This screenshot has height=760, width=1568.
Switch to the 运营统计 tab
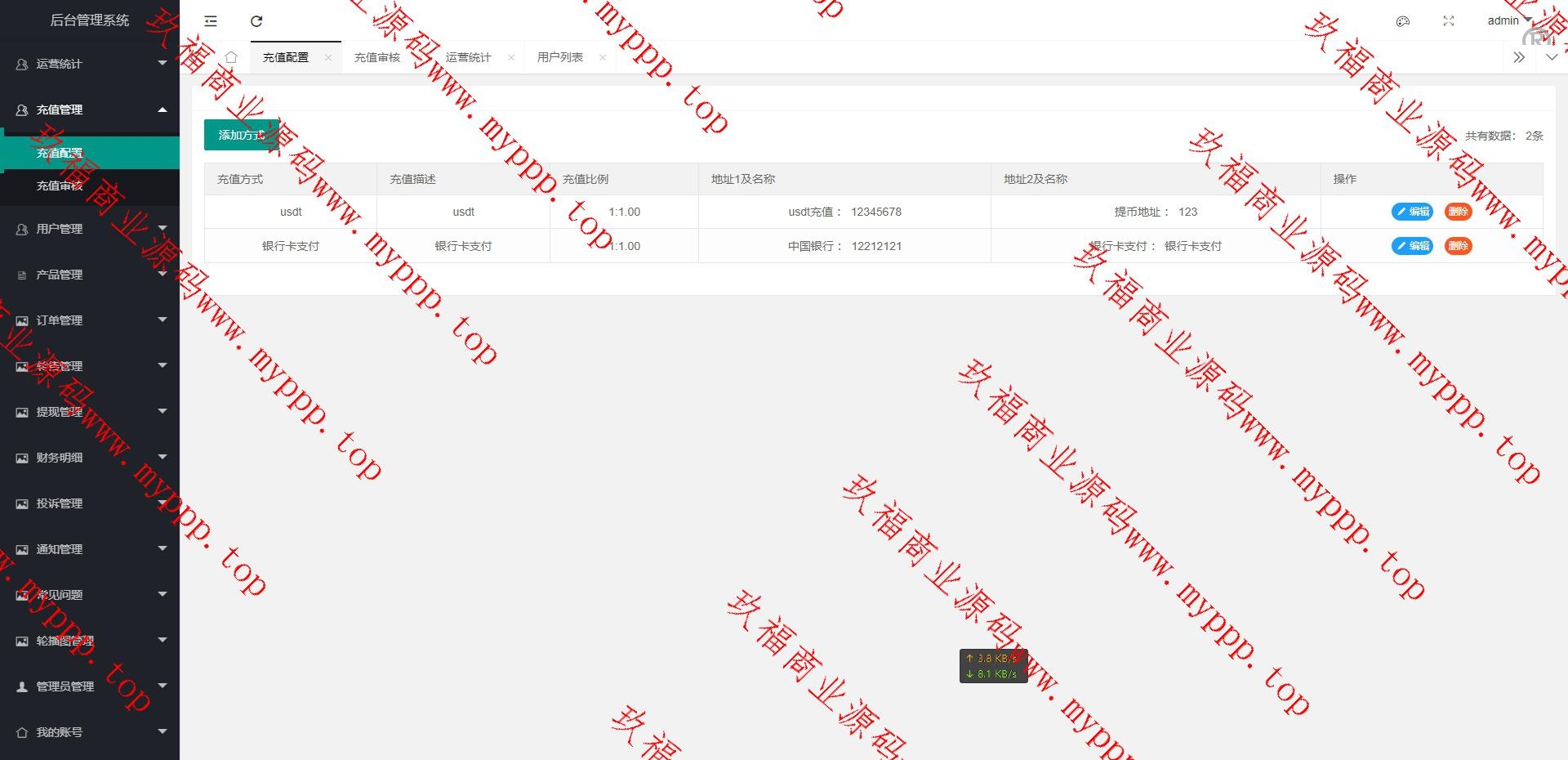tap(469, 57)
